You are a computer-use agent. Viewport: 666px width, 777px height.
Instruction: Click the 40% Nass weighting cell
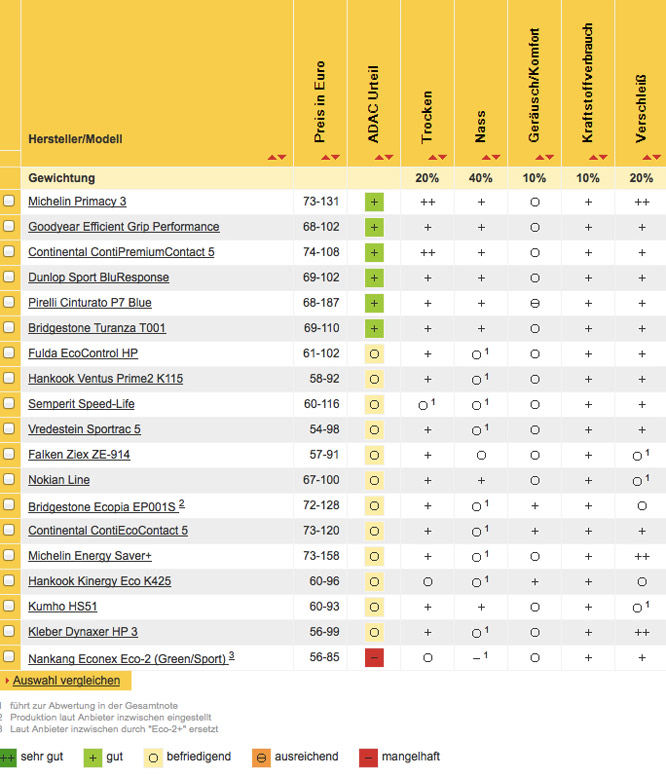481,178
